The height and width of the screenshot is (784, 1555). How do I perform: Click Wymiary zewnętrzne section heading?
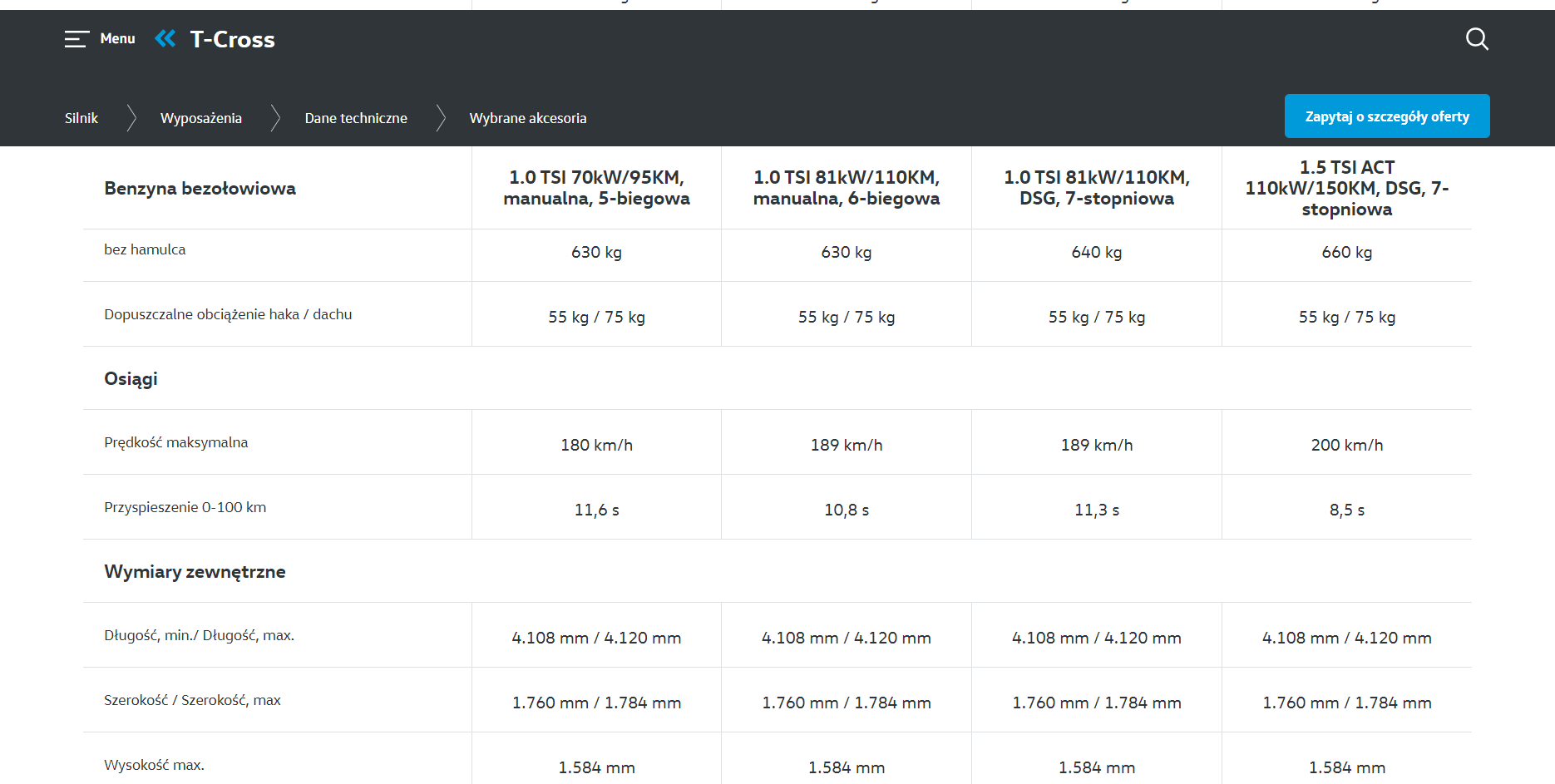(x=195, y=572)
